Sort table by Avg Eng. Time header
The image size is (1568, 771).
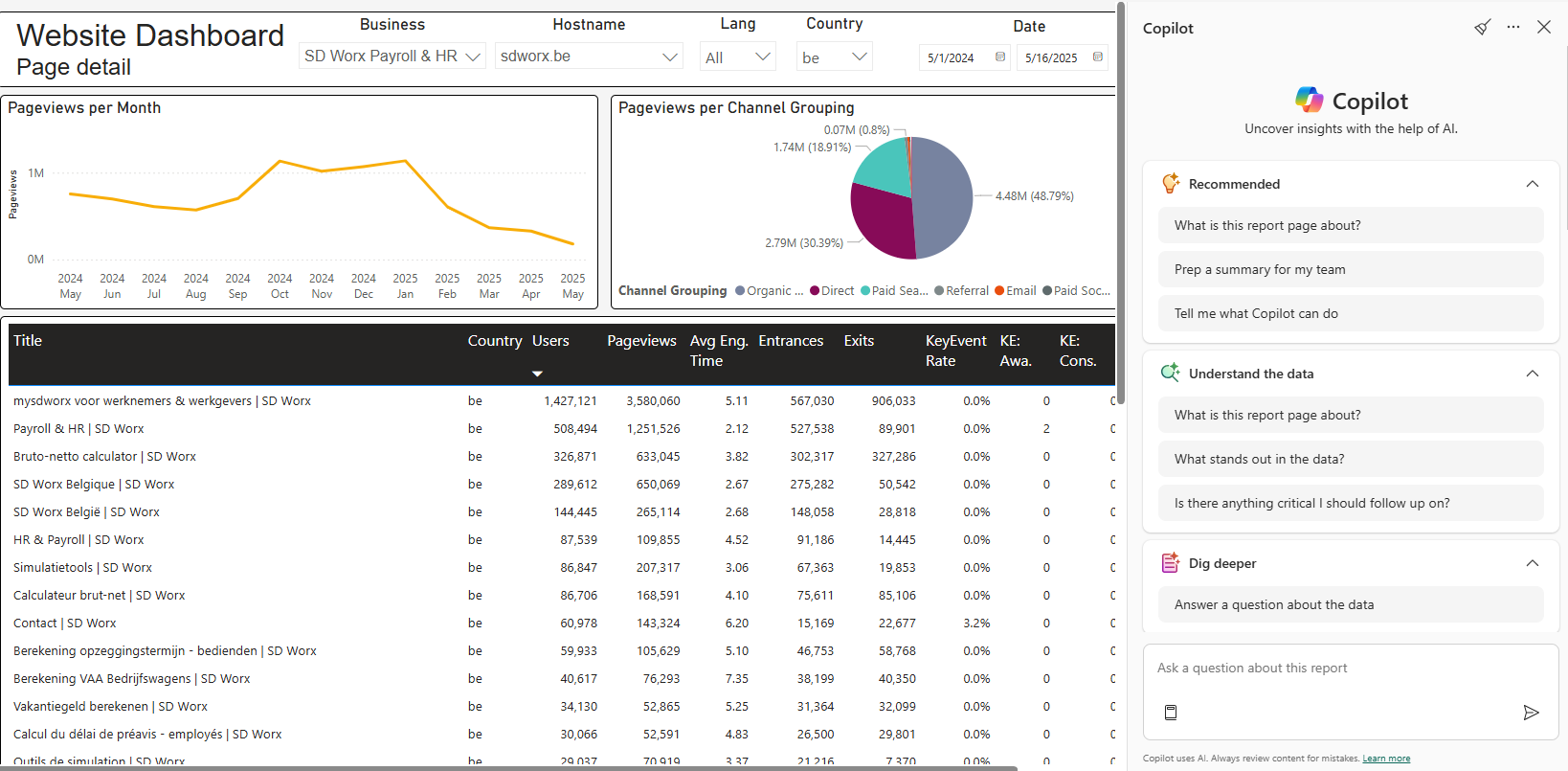719,351
